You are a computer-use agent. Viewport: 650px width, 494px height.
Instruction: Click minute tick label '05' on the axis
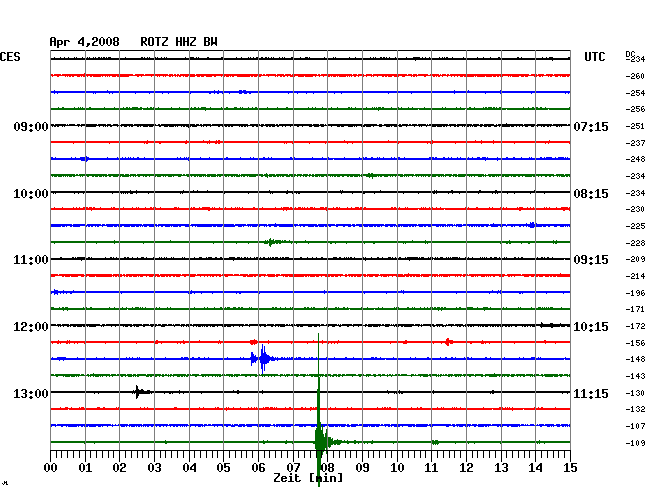(223, 468)
